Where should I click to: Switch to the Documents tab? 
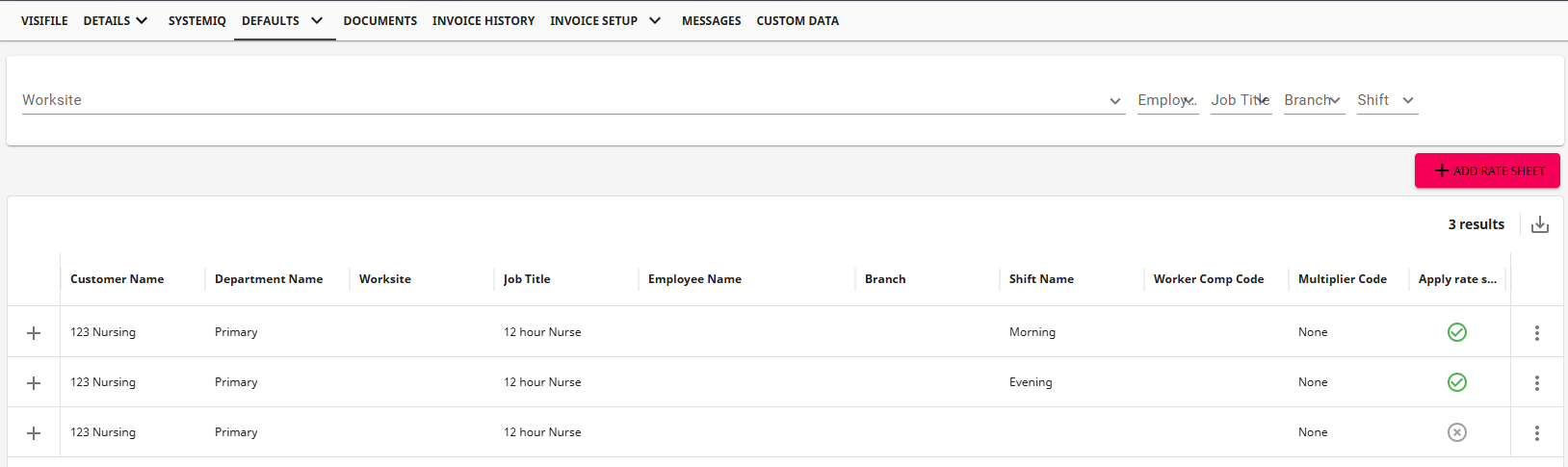379,20
